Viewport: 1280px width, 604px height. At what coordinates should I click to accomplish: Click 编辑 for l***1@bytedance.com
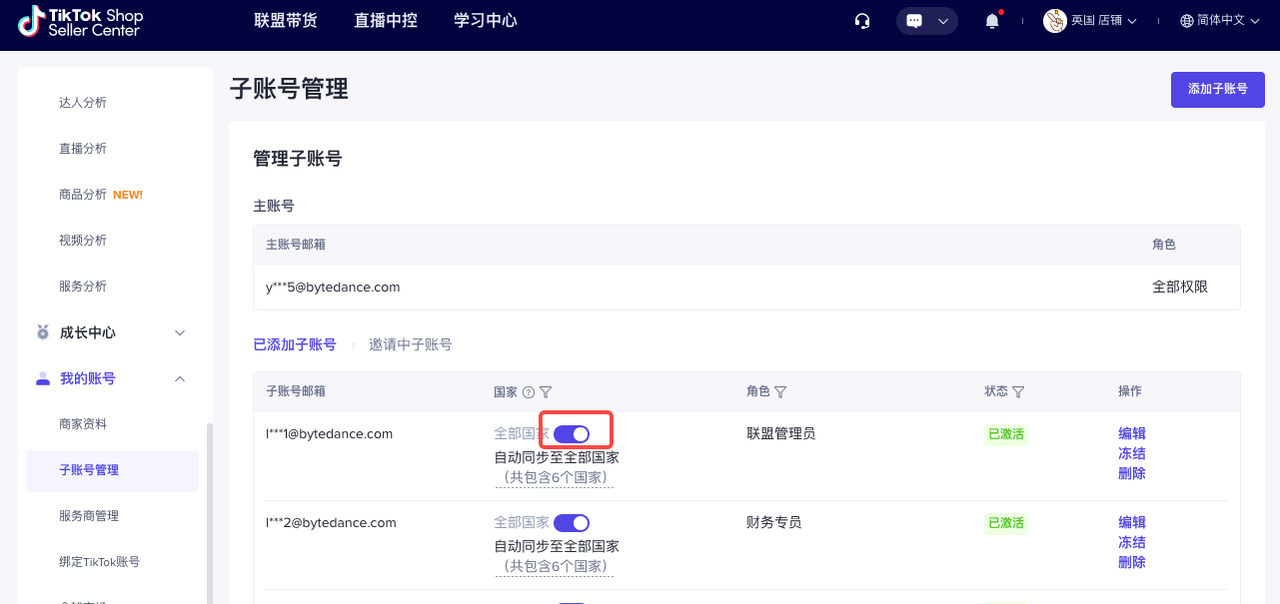[1131, 433]
